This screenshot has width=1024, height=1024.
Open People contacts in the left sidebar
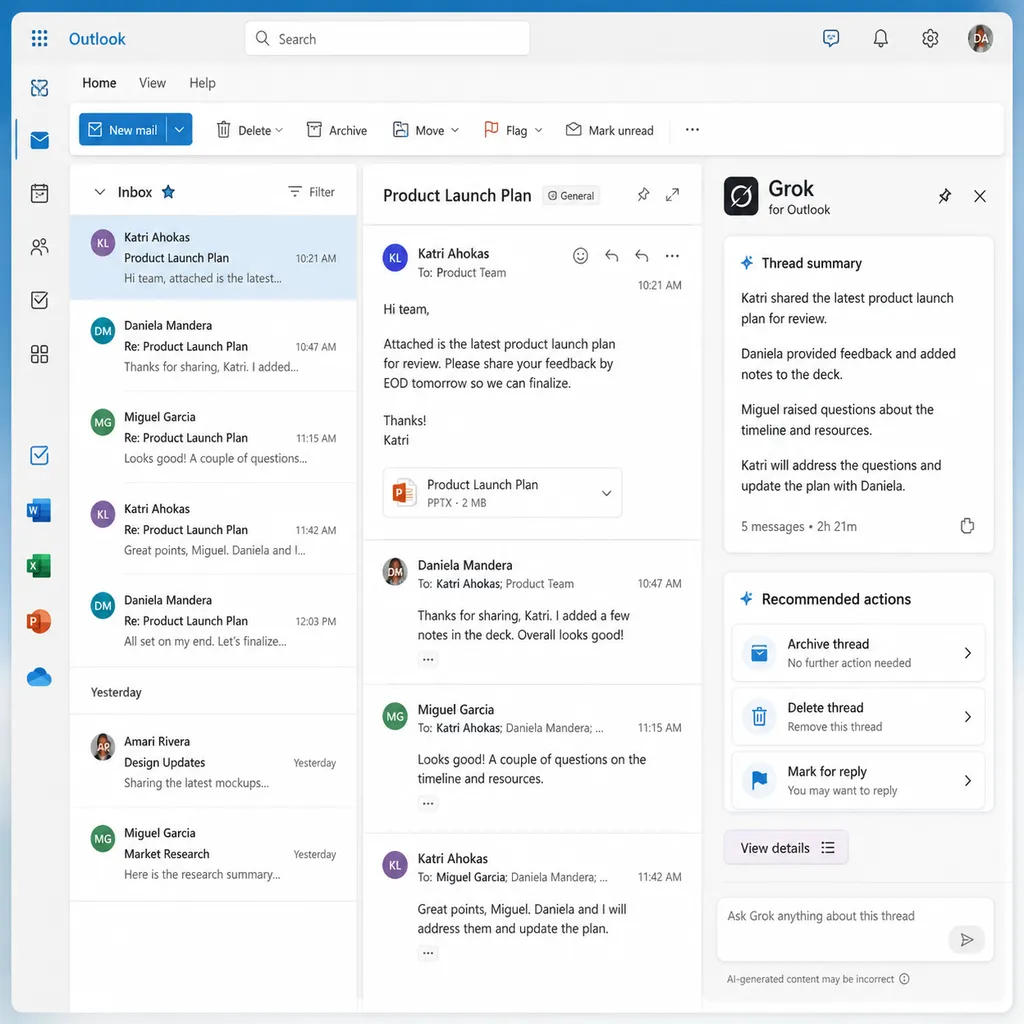tap(39, 247)
